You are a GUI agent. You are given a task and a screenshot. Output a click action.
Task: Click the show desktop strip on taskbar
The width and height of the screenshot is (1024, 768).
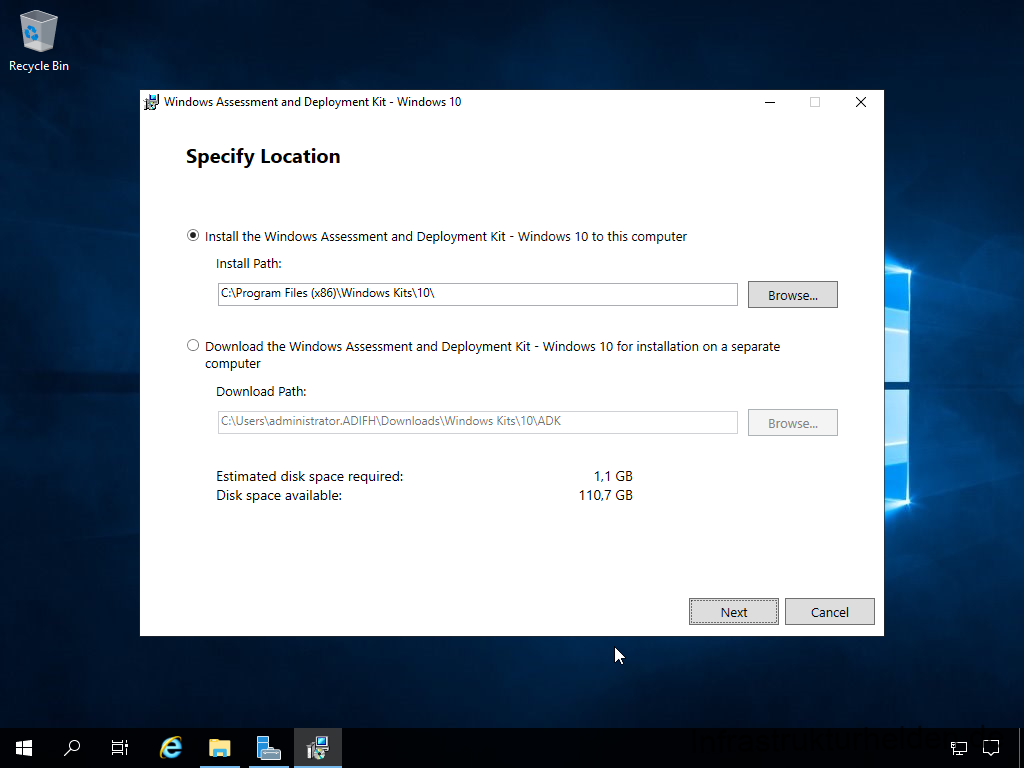click(x=1021, y=748)
